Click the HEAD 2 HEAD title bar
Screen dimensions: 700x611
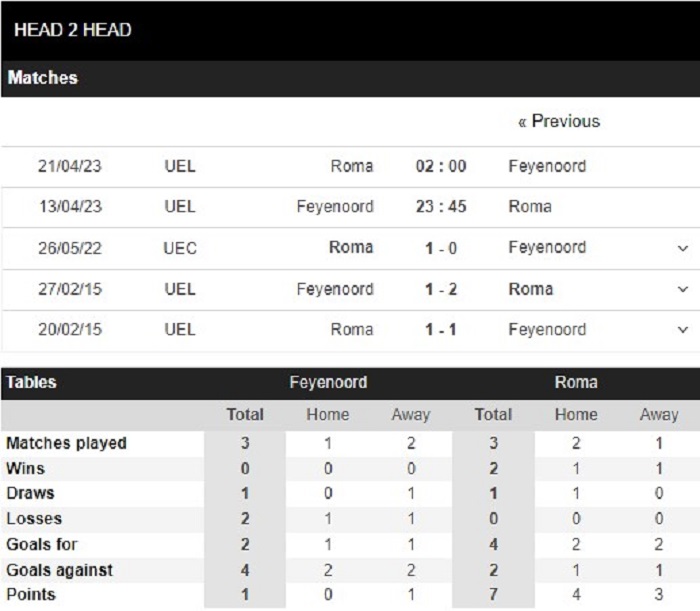point(73,29)
